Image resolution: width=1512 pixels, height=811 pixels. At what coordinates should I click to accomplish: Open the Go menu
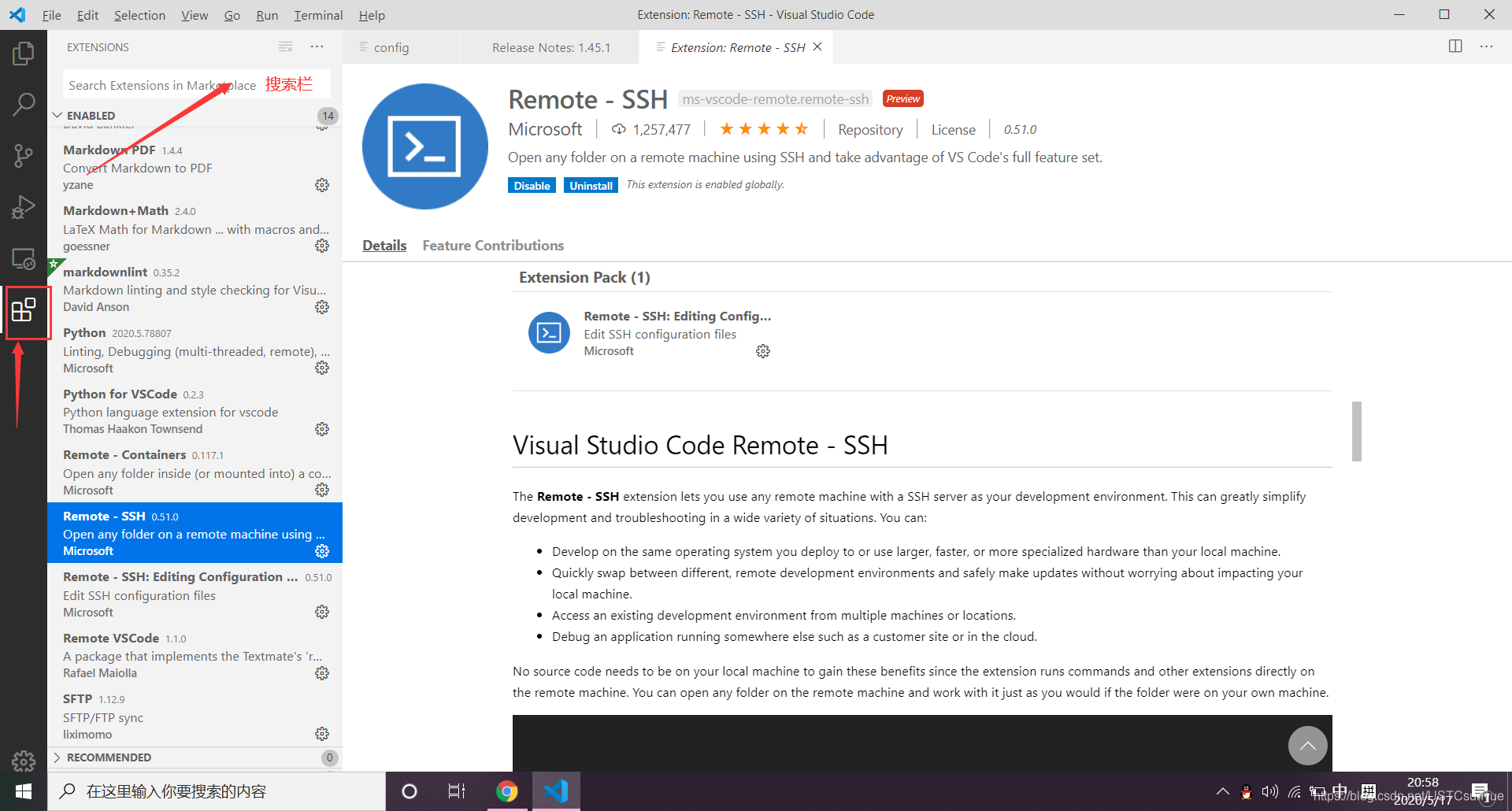(232, 15)
